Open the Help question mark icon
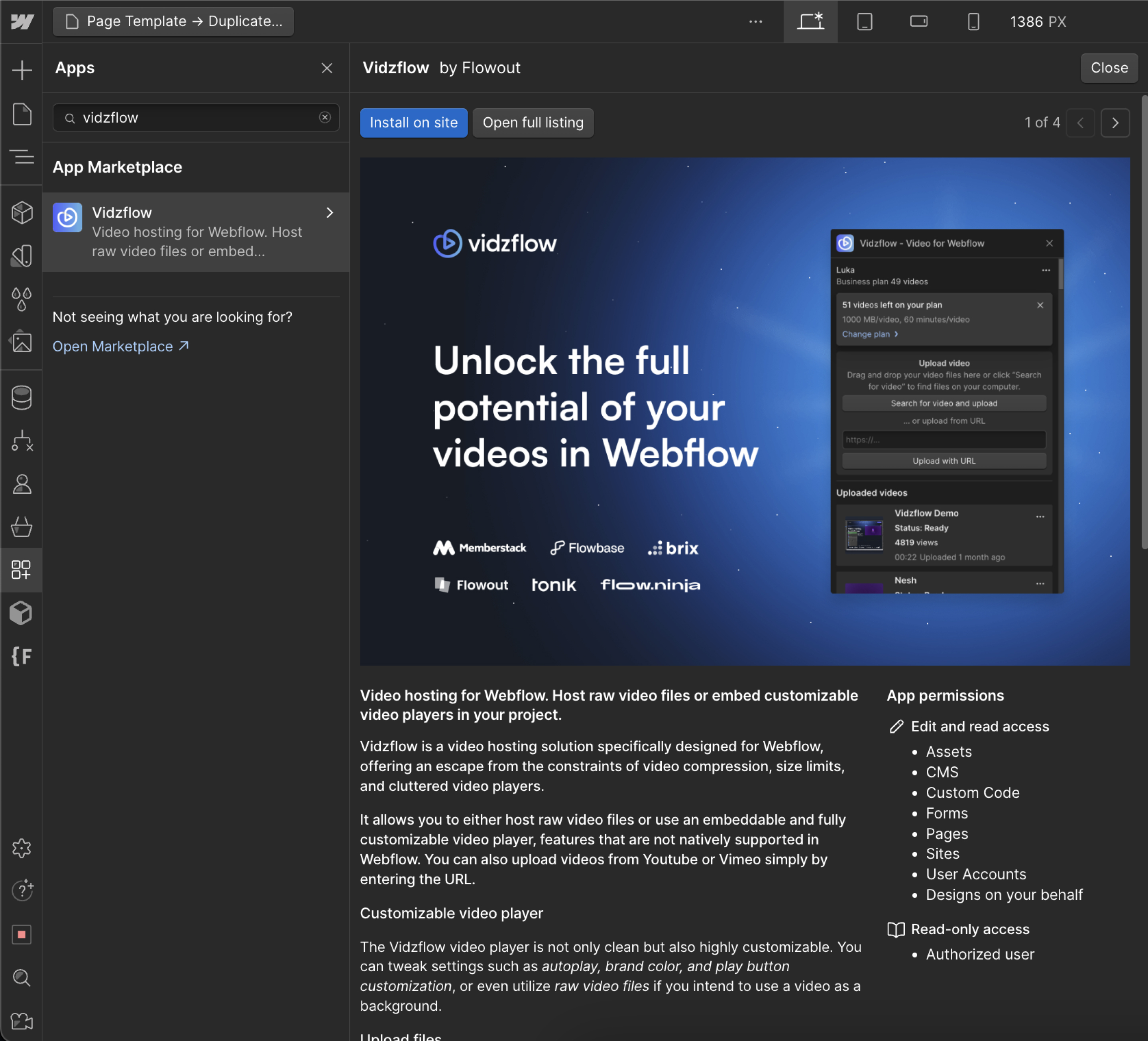Image resolution: width=1148 pixels, height=1041 pixels. click(22, 890)
